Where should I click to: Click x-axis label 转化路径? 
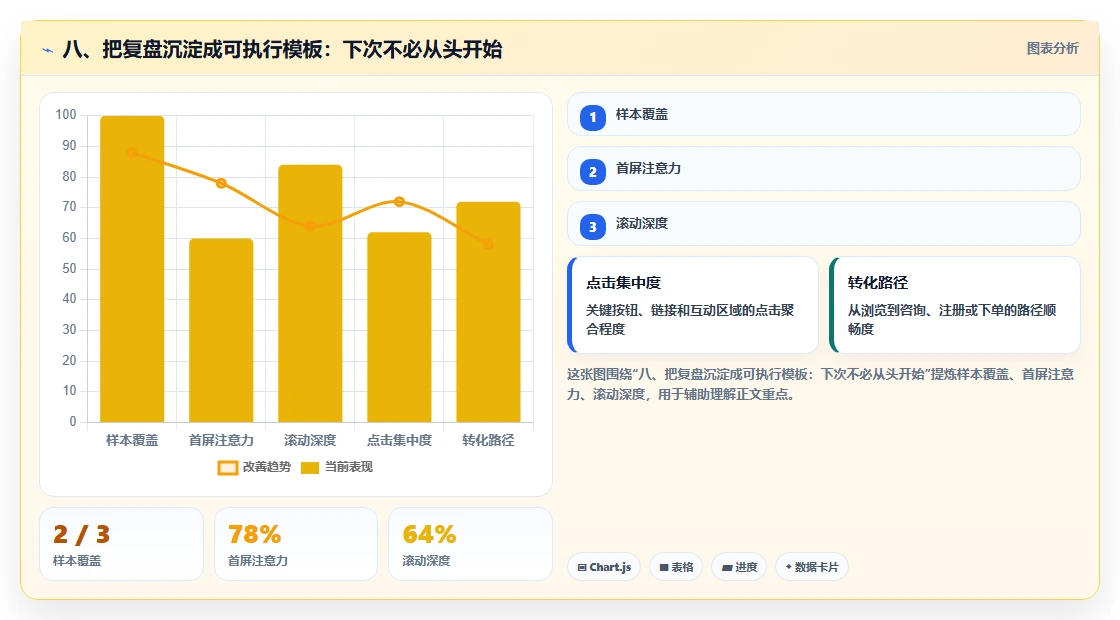coord(489,441)
